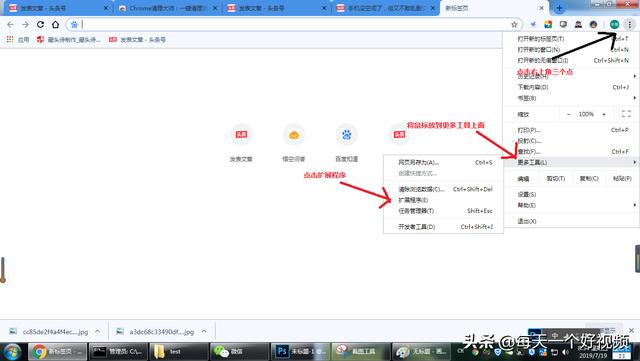Open the 悟空问答 shortcut tile
This screenshot has width=640, height=361.
pos(294,143)
